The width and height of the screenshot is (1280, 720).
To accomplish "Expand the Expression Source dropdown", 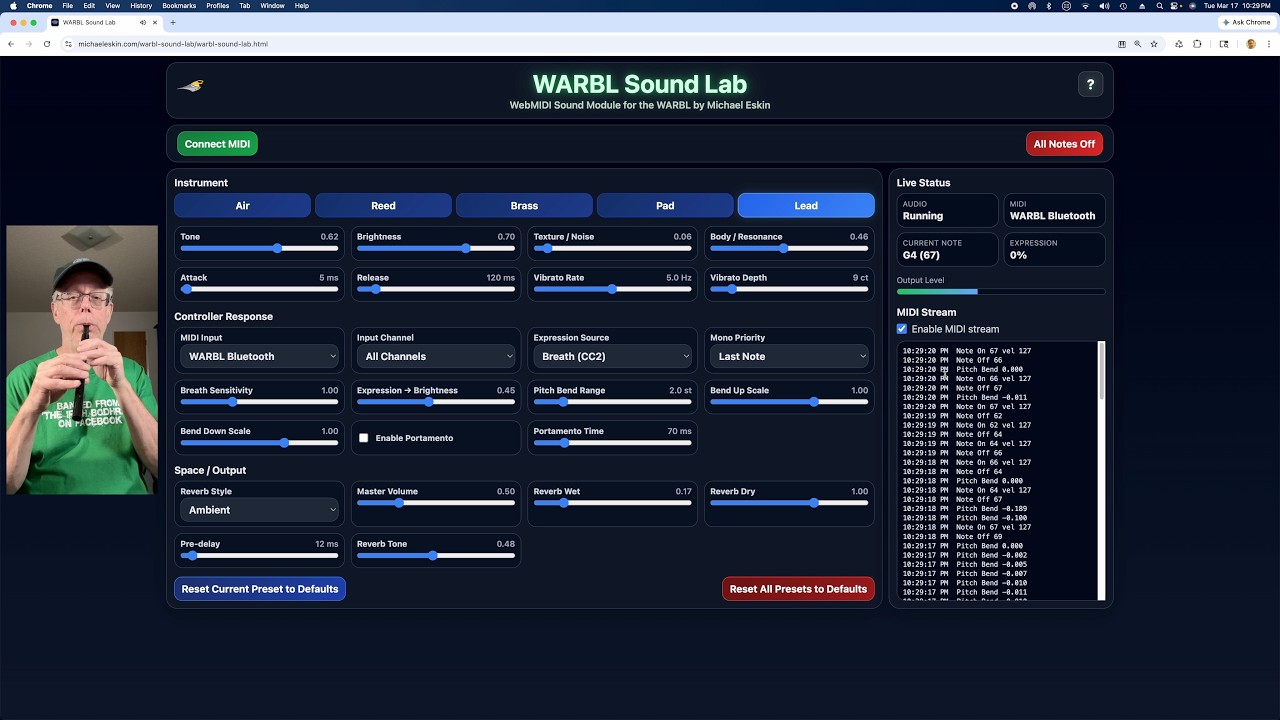I will tap(613, 356).
